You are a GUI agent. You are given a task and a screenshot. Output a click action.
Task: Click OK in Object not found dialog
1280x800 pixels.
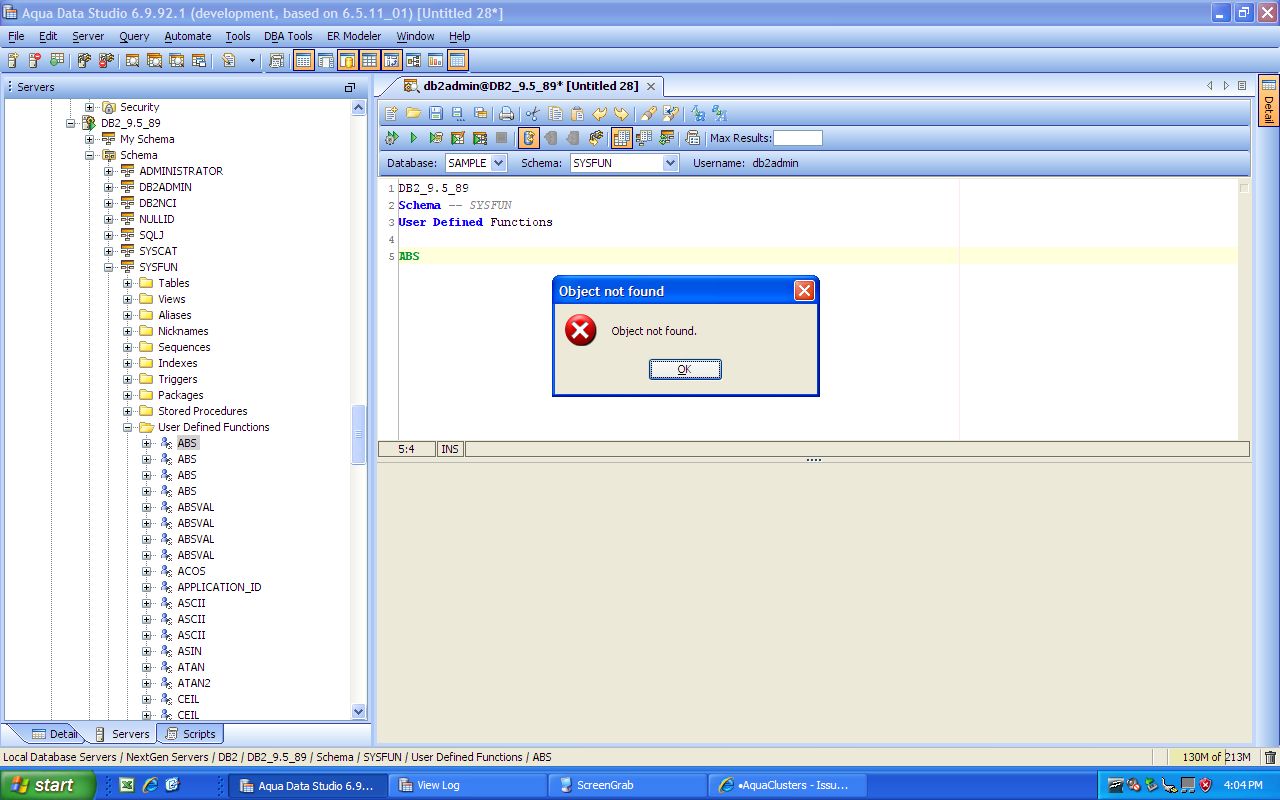coord(685,369)
